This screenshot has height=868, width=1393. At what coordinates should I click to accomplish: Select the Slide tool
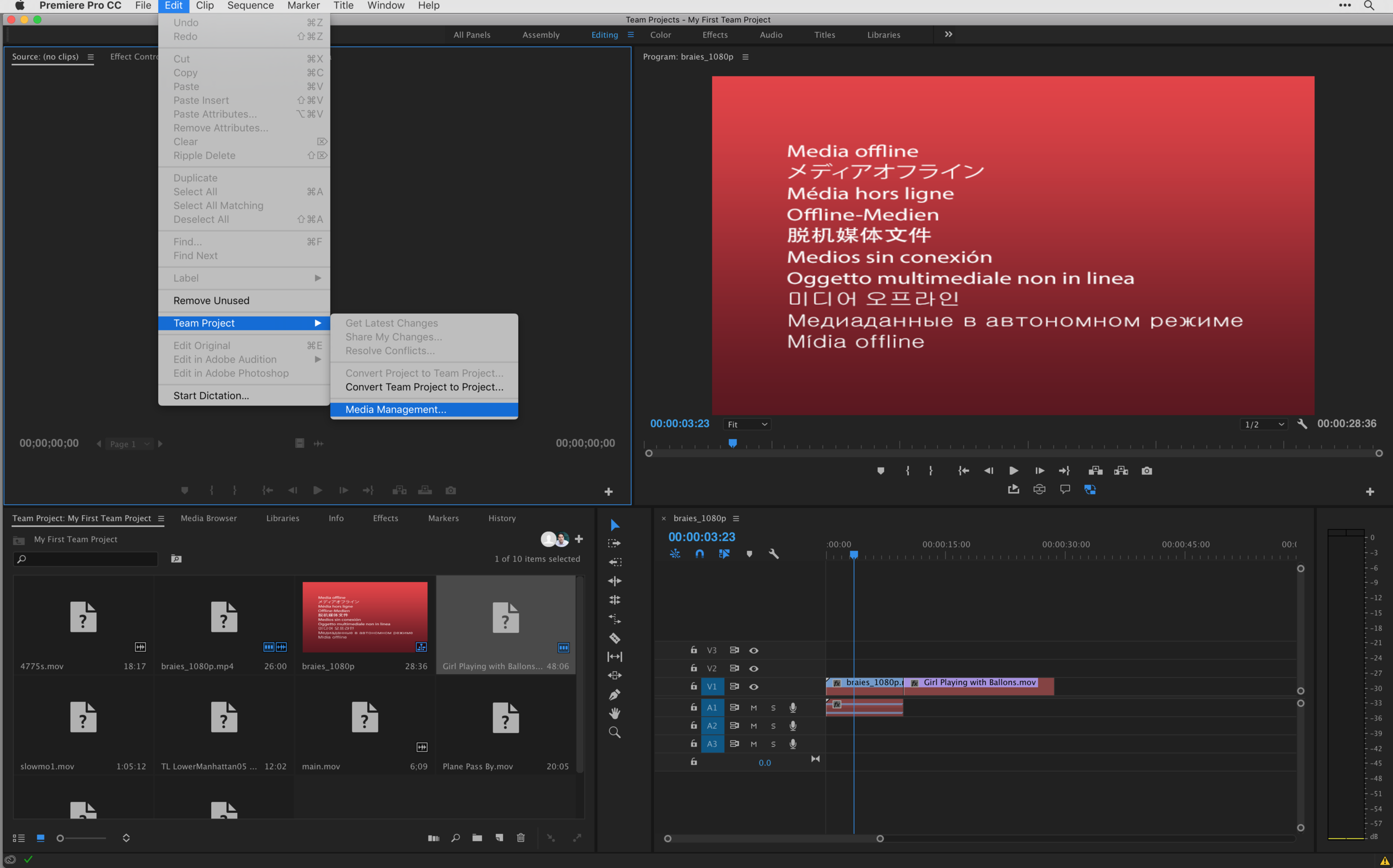tap(615, 676)
